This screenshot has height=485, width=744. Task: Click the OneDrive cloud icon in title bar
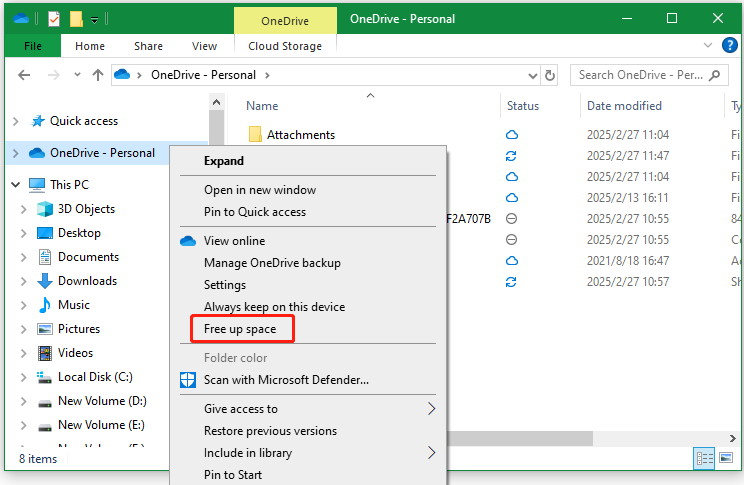21,19
